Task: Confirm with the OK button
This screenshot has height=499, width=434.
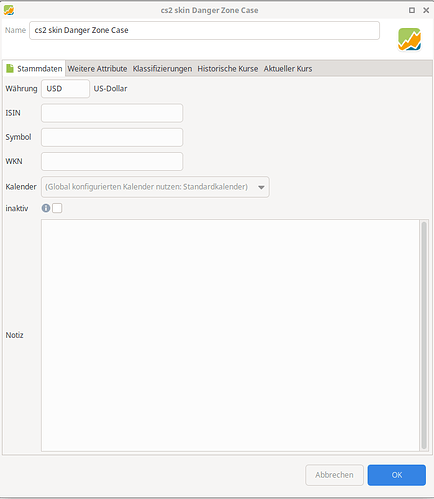Action: click(x=397, y=475)
